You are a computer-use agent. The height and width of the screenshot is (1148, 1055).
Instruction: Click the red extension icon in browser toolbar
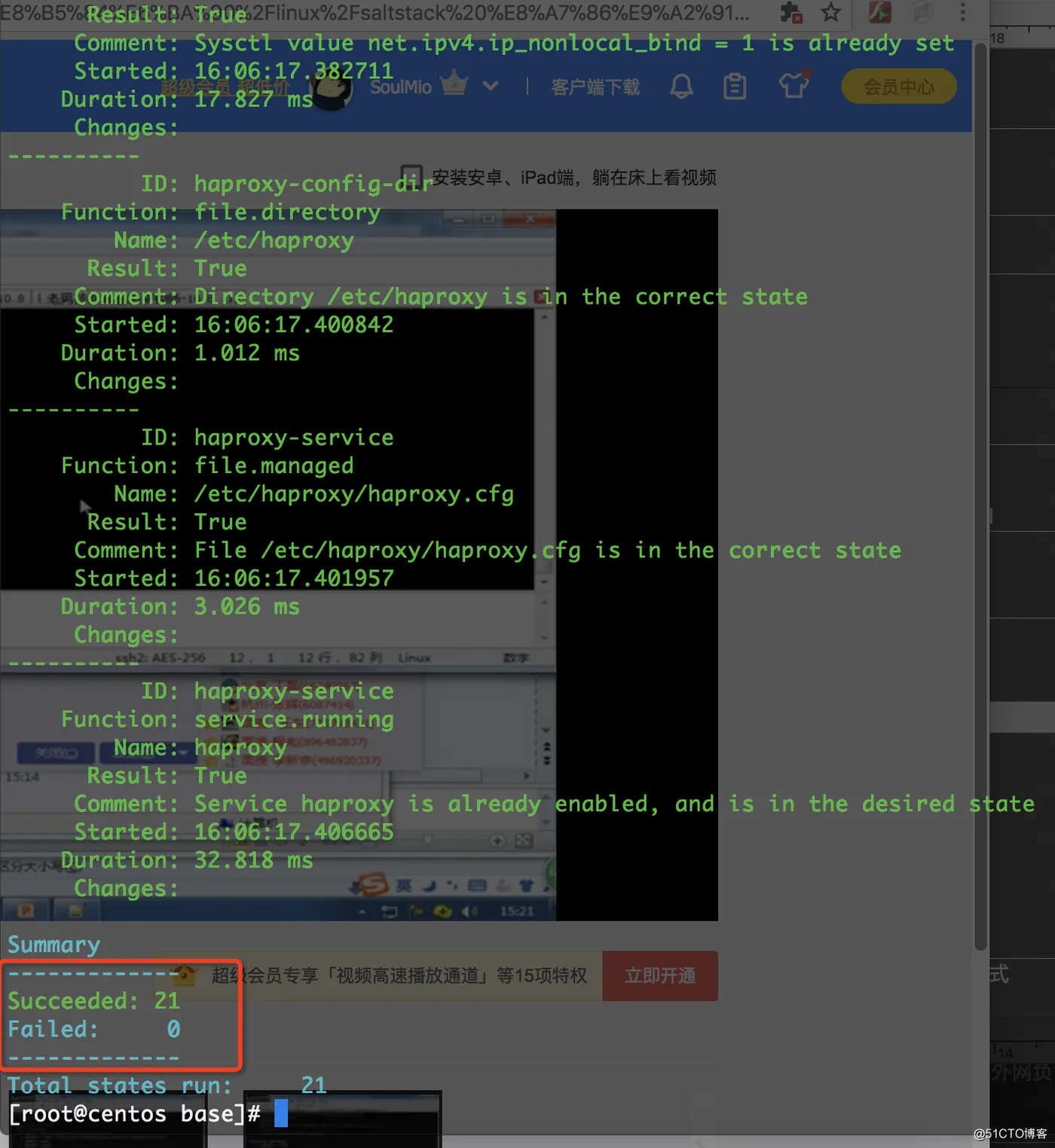[879, 12]
